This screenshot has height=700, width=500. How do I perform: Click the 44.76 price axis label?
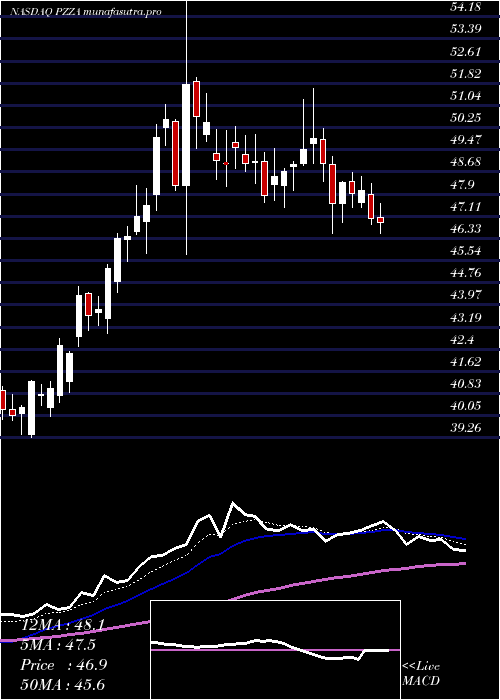pyautogui.click(x=465, y=273)
